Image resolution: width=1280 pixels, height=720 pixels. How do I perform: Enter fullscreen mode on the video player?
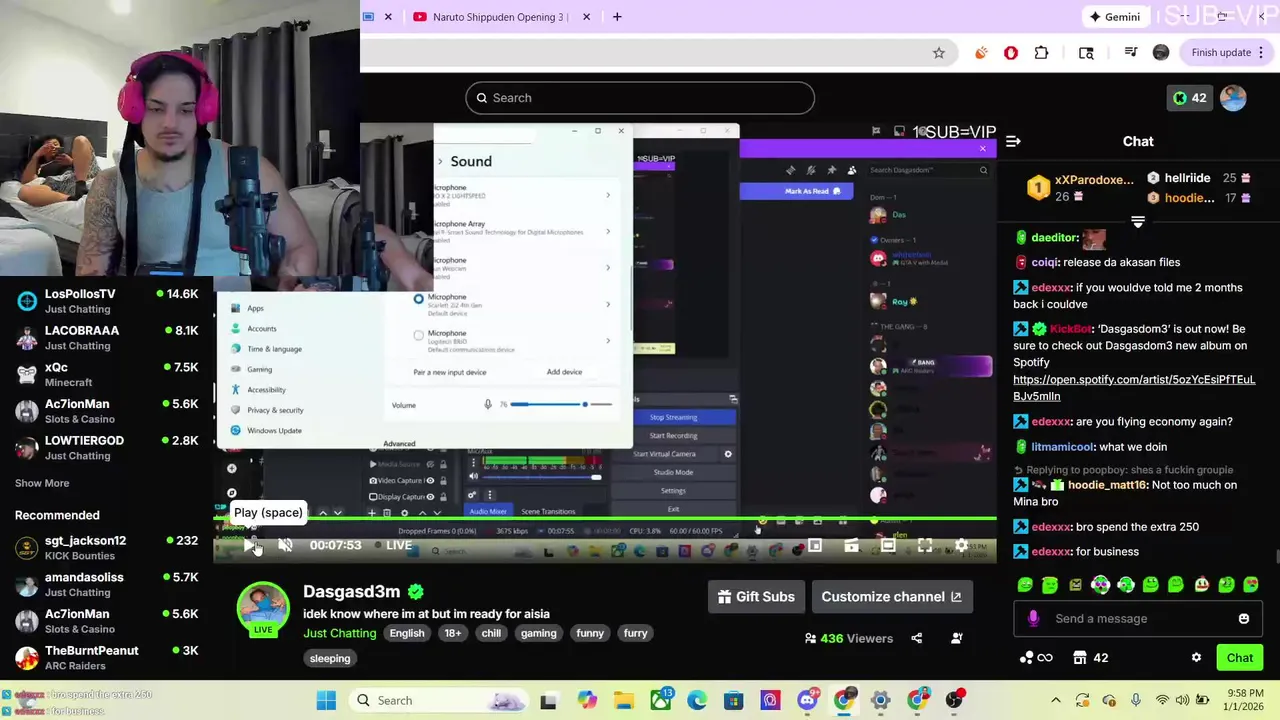tap(924, 545)
